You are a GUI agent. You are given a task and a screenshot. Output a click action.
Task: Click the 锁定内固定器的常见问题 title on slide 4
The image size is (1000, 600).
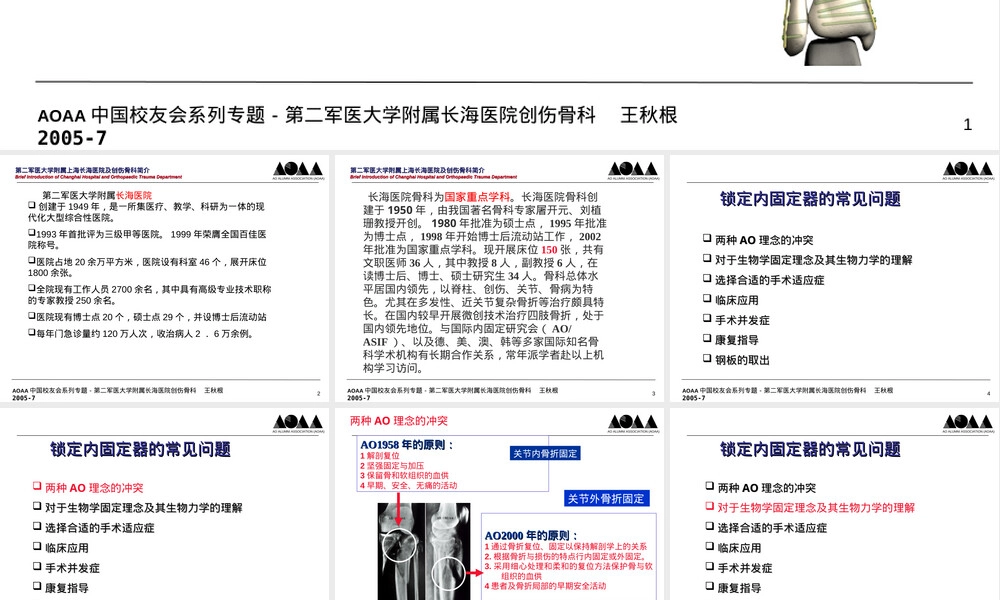tap(810, 199)
